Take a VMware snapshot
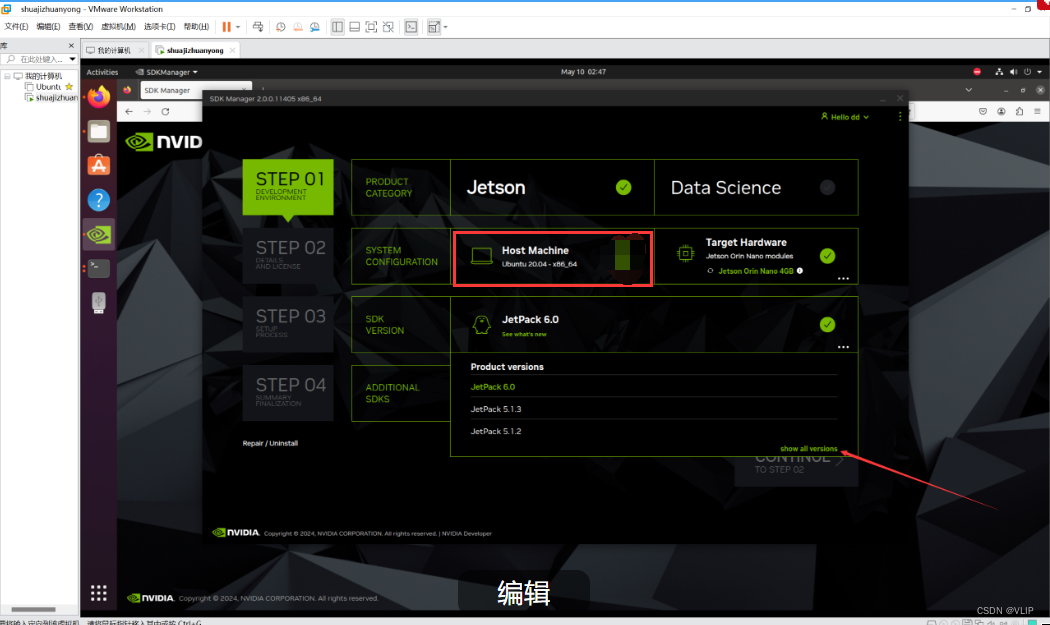Screen dimensions: 1050x625 point(281,27)
